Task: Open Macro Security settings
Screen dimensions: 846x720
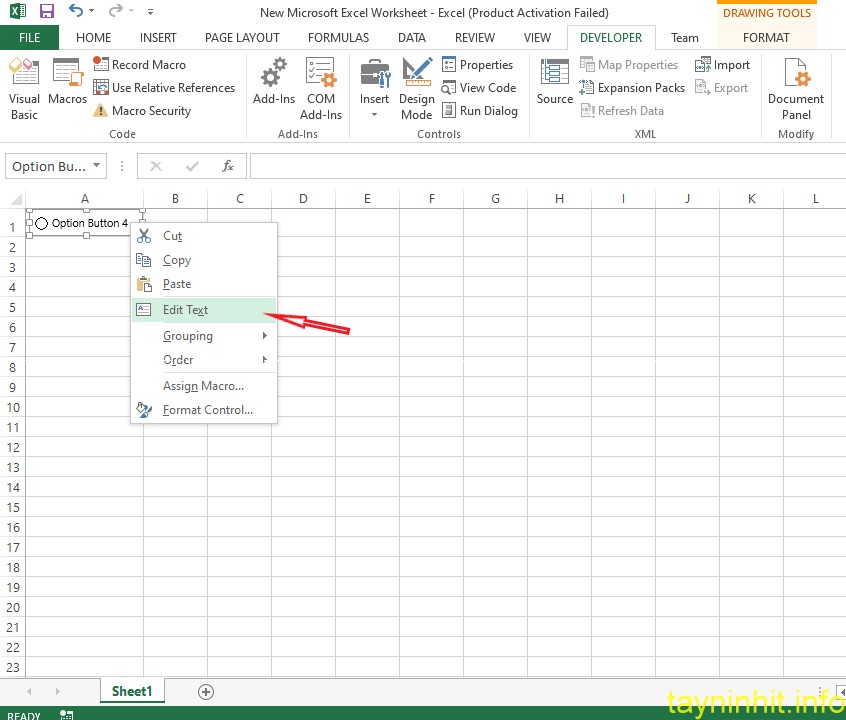Action: pyautogui.click(x=141, y=111)
